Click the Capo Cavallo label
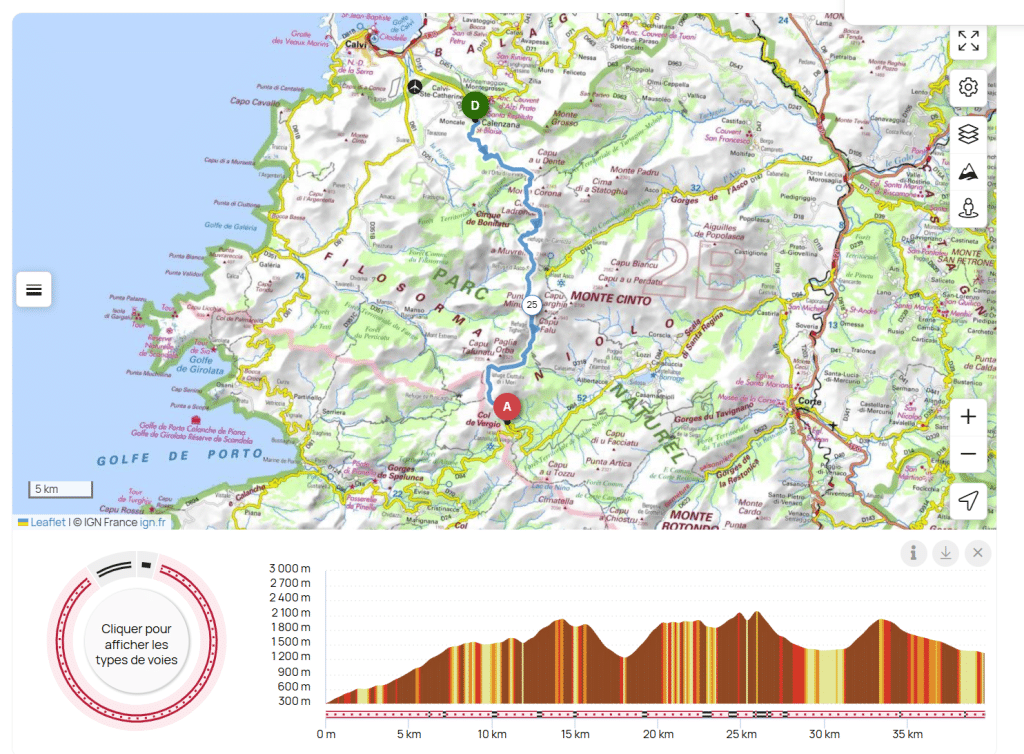The height and width of the screenshot is (754, 1024). [255, 101]
